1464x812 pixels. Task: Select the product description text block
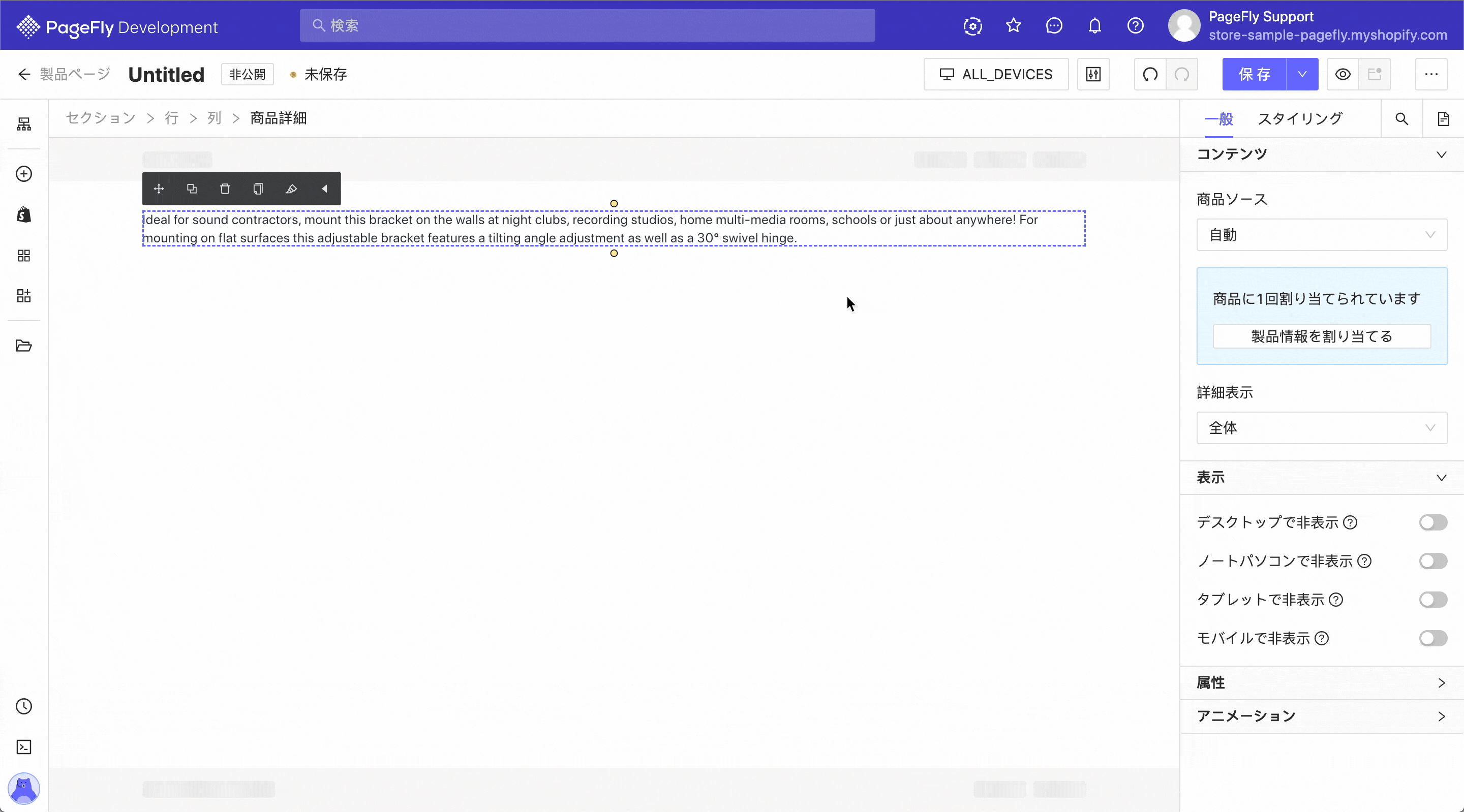[x=614, y=229]
